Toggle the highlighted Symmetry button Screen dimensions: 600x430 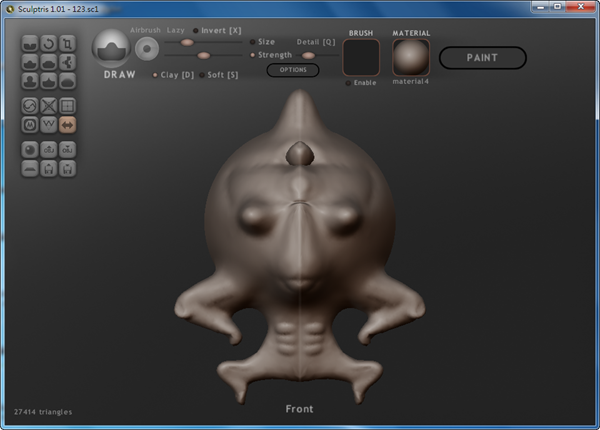pos(67,125)
